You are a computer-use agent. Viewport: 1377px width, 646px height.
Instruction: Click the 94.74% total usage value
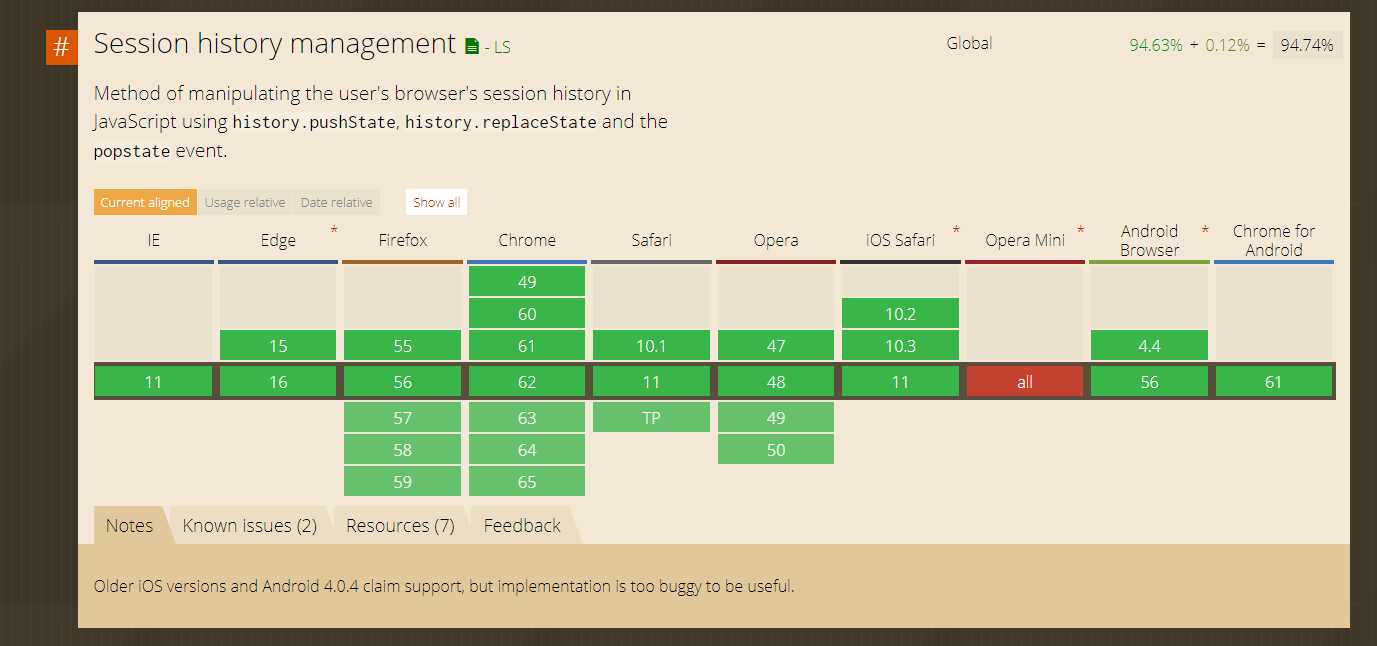(1307, 45)
